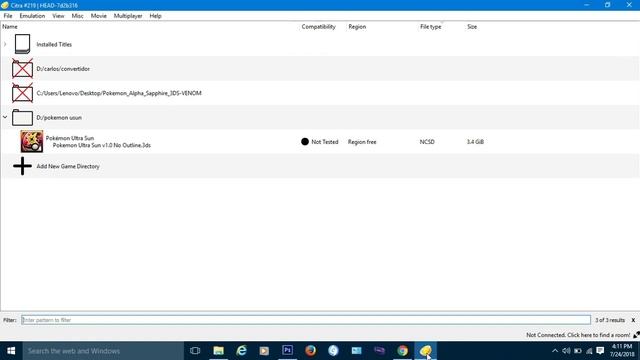Click the battery icon in system tray

click(578, 351)
